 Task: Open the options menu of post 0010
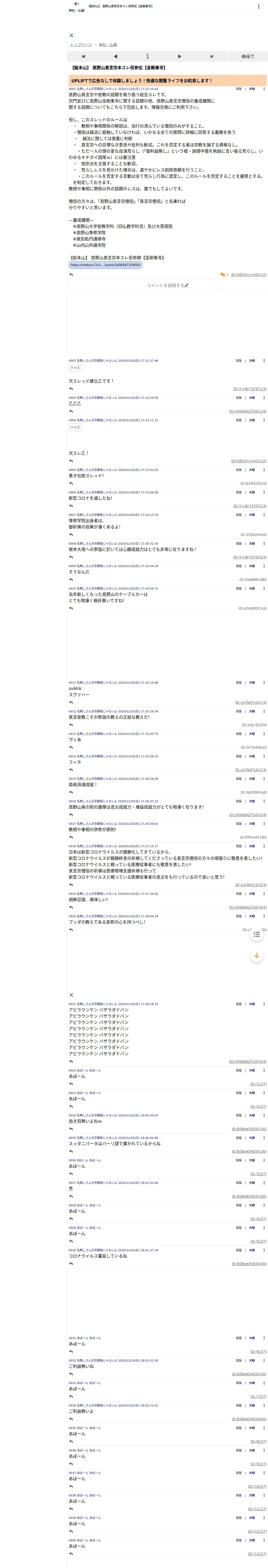click(264, 589)
